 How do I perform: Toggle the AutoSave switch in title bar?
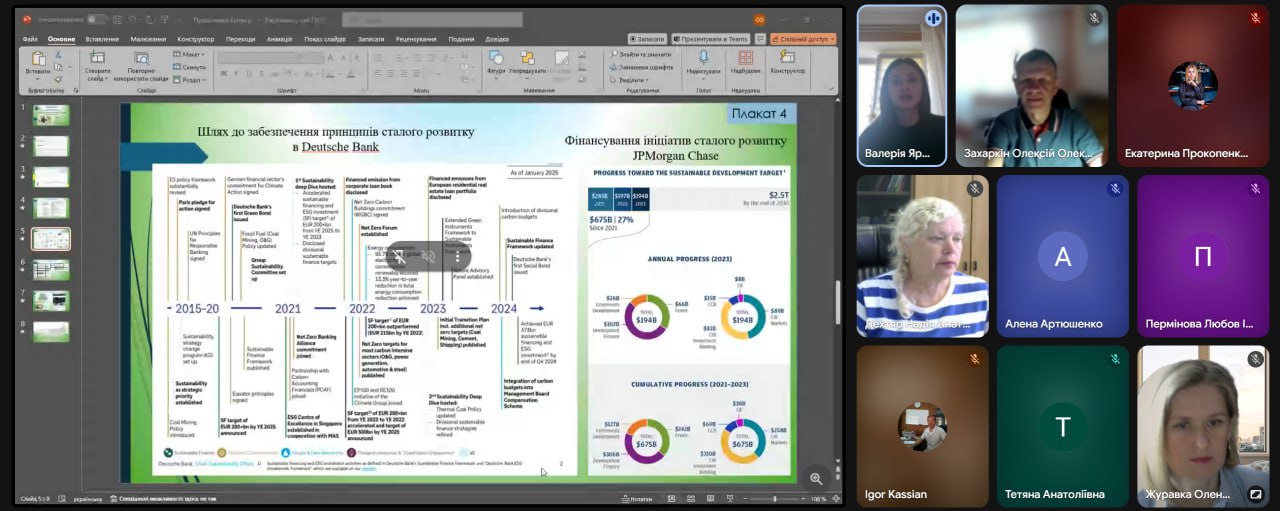[96, 19]
